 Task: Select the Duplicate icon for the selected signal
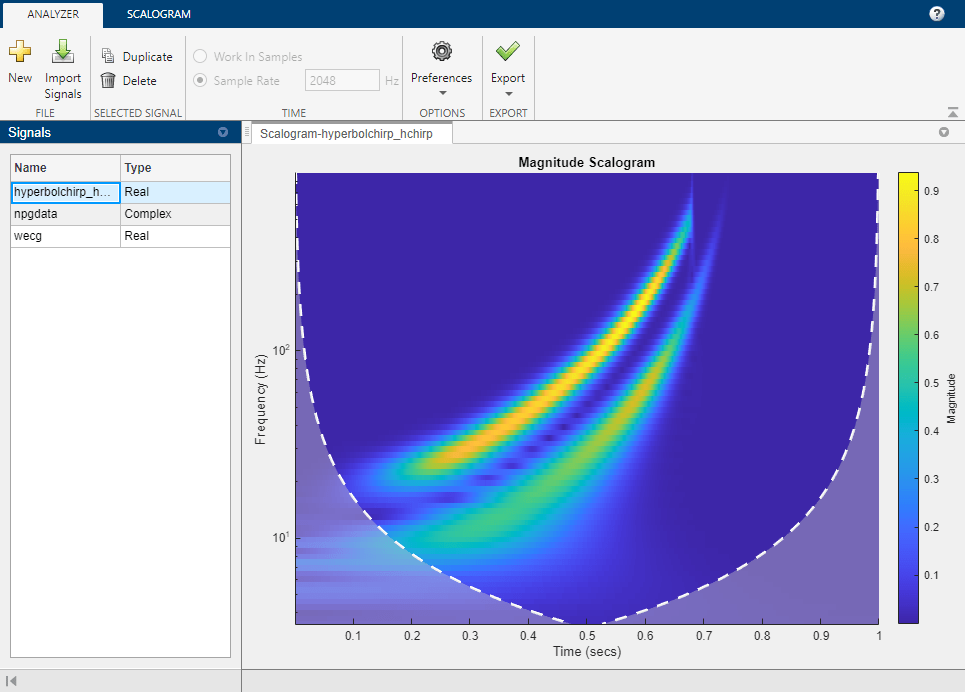tap(108, 56)
